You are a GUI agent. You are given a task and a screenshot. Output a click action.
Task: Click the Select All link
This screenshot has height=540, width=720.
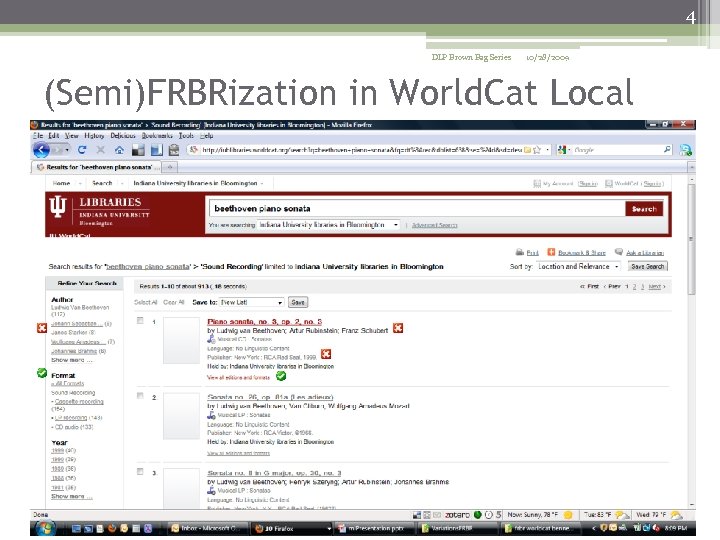146,302
